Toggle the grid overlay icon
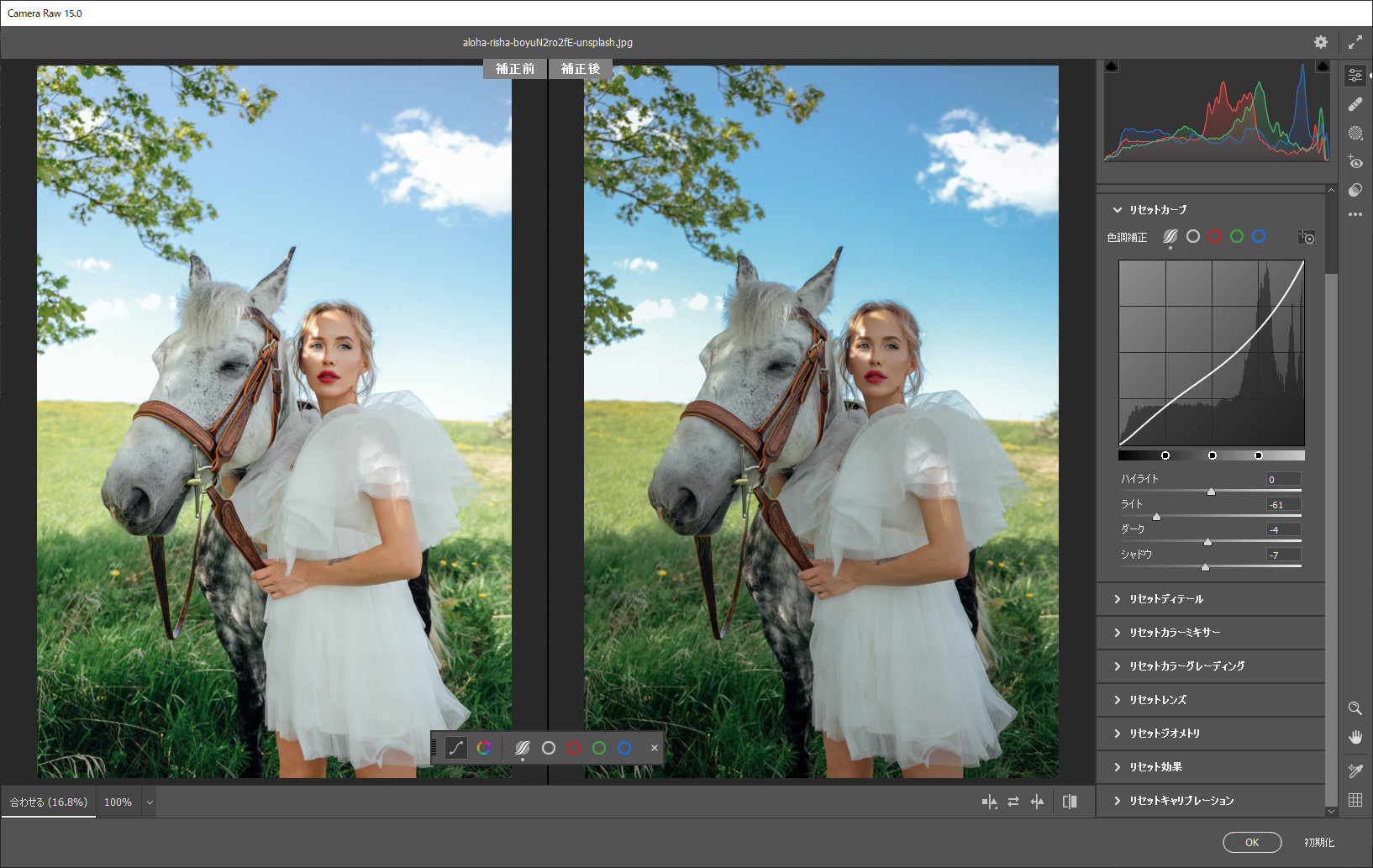This screenshot has width=1373, height=868. pyautogui.click(x=1355, y=800)
